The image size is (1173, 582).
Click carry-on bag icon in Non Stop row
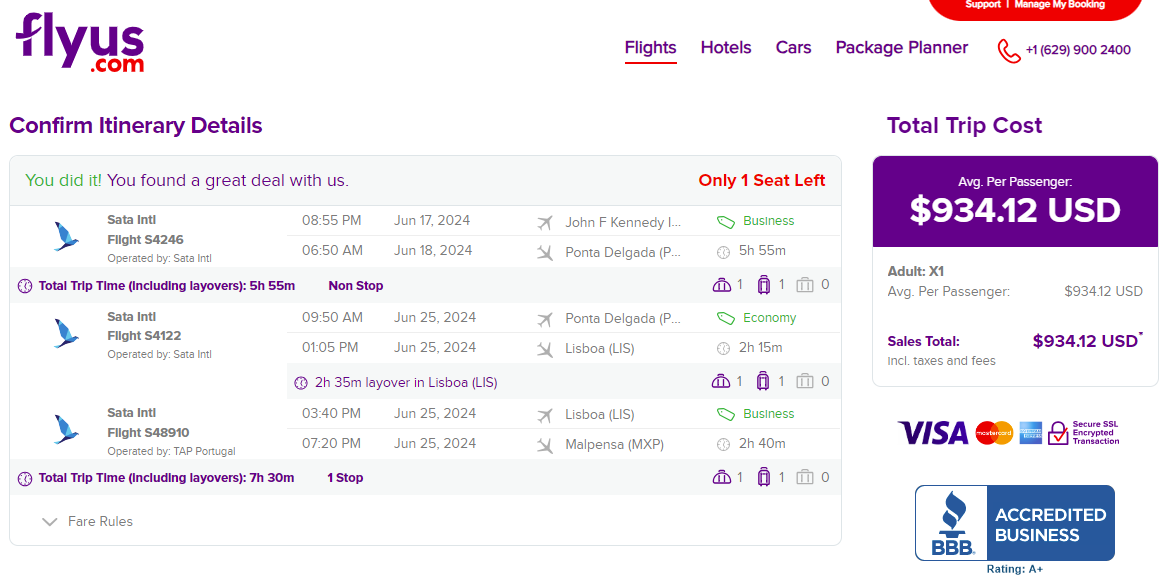coord(763,285)
